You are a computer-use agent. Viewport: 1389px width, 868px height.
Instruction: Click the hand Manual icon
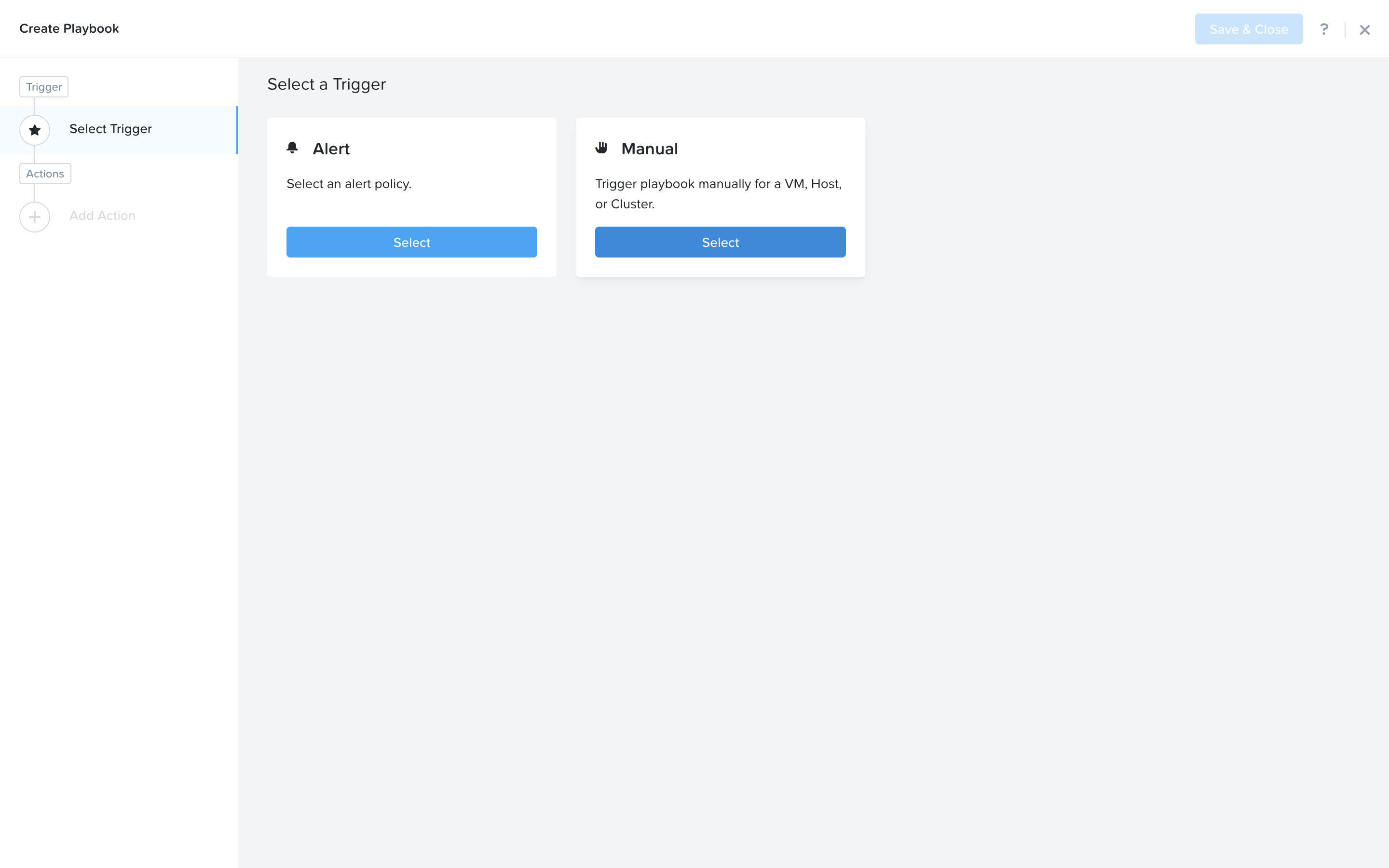click(x=601, y=148)
